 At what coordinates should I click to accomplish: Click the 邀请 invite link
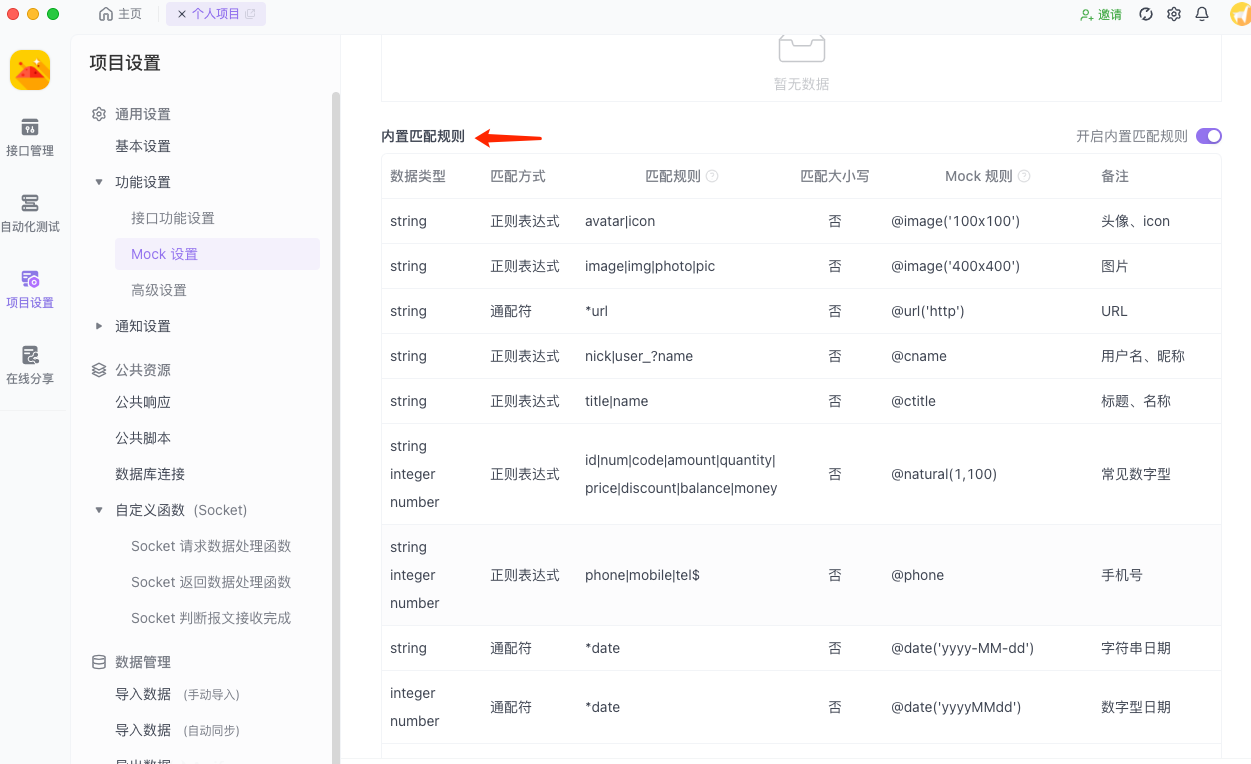(x=1100, y=14)
